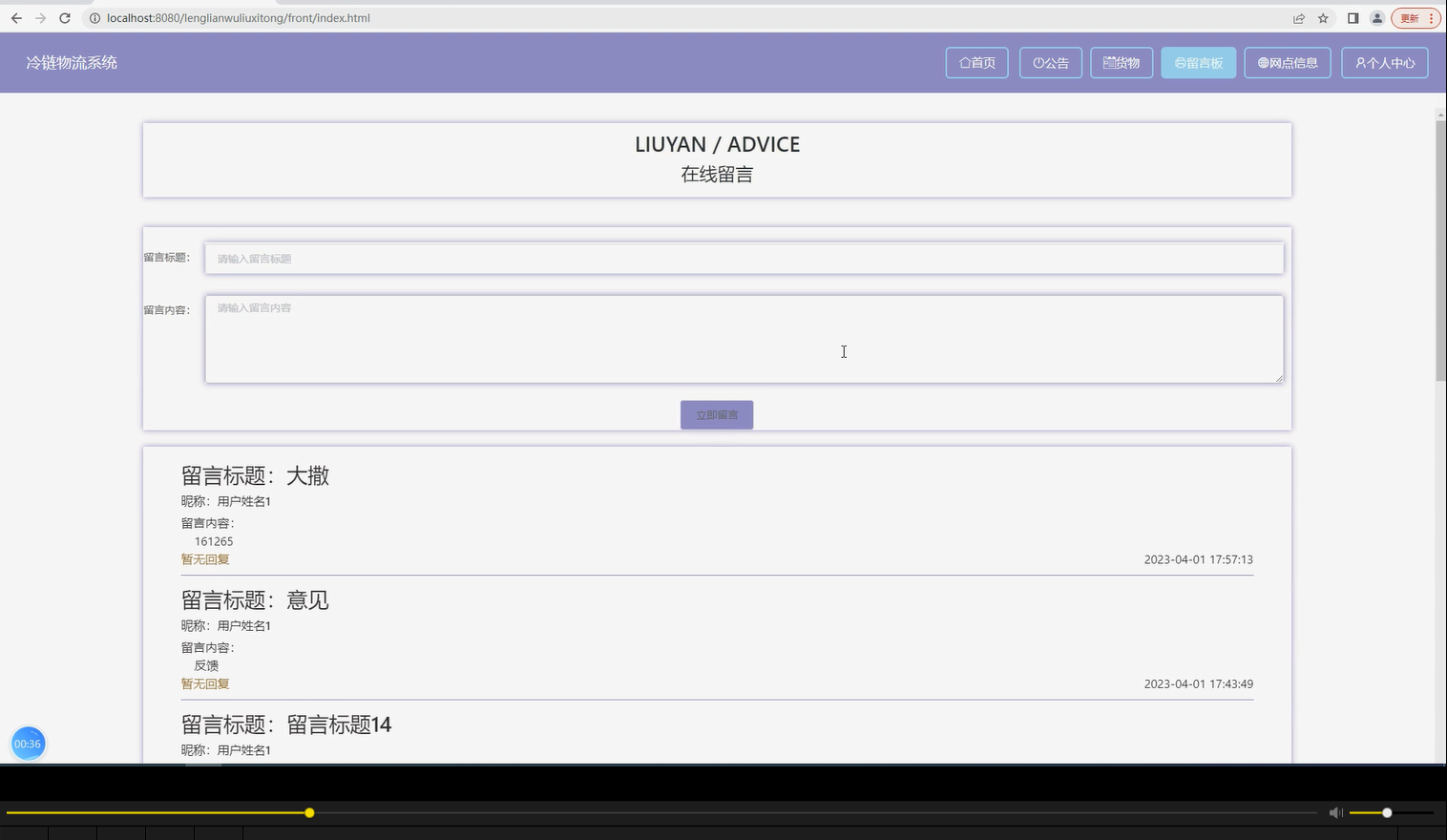Click the volume slider handle
The height and width of the screenshot is (840, 1447).
point(1387,813)
